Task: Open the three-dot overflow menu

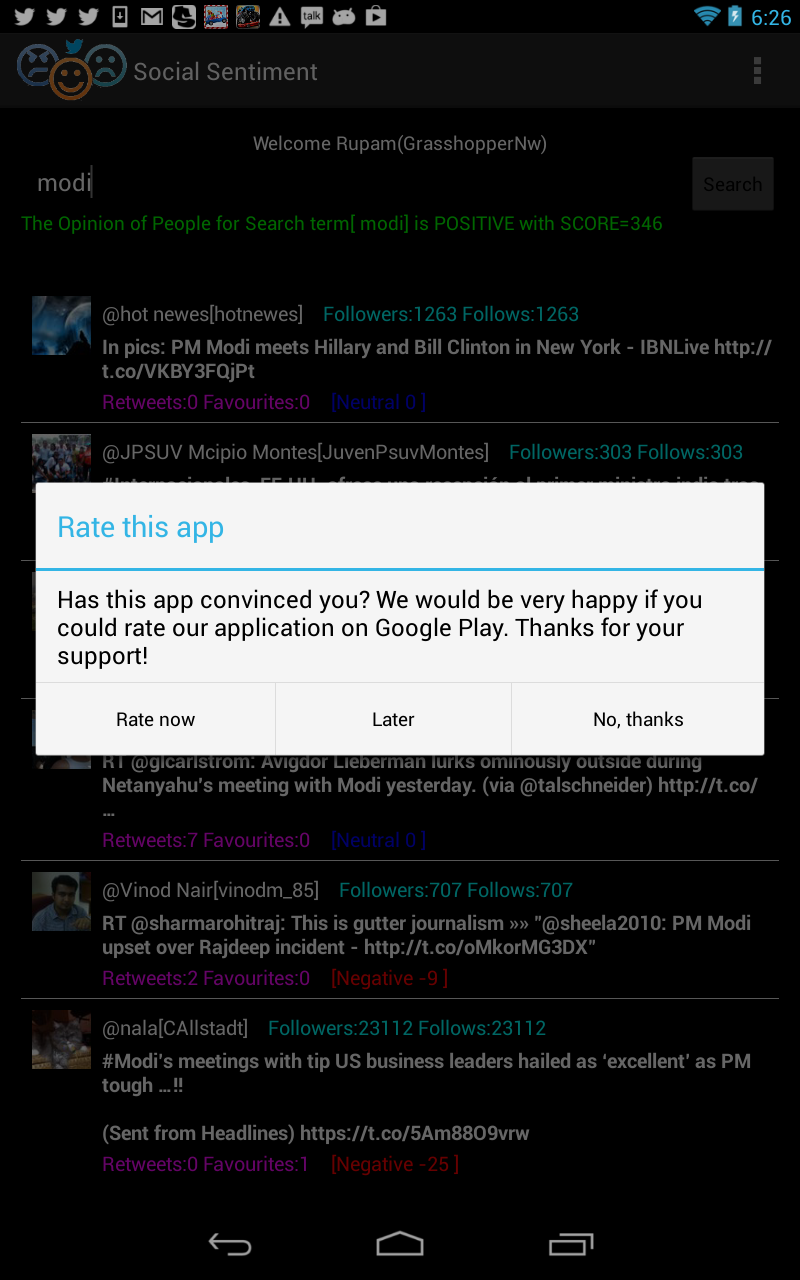Action: click(757, 71)
